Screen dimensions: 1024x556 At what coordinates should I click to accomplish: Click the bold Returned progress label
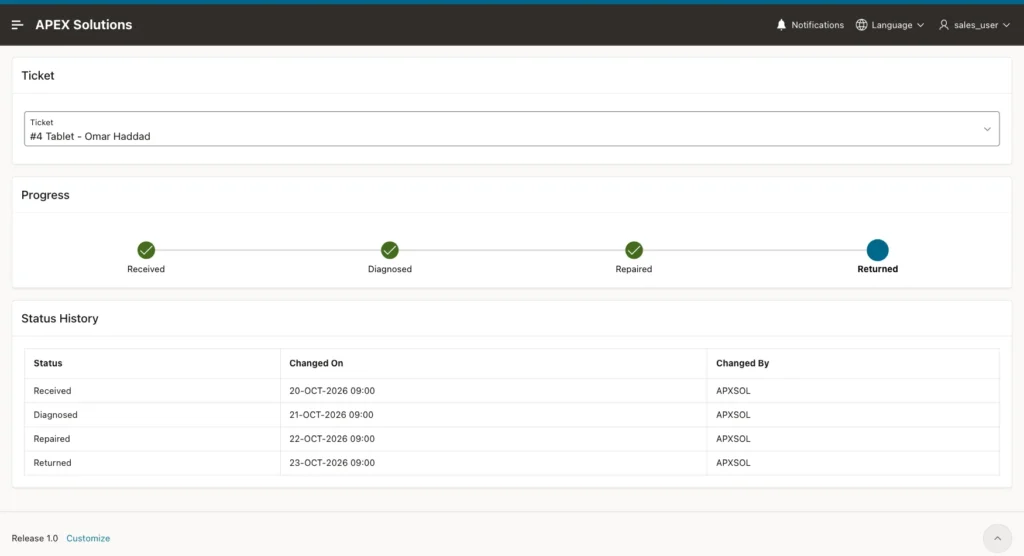(x=878, y=269)
